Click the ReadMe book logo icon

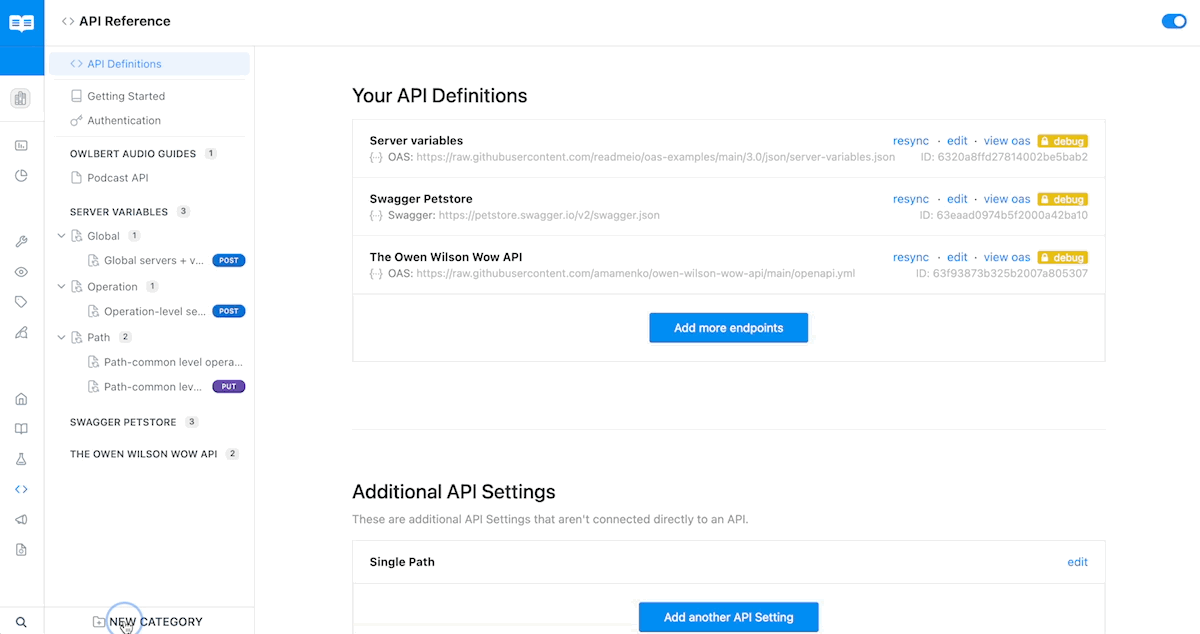click(x=21, y=23)
